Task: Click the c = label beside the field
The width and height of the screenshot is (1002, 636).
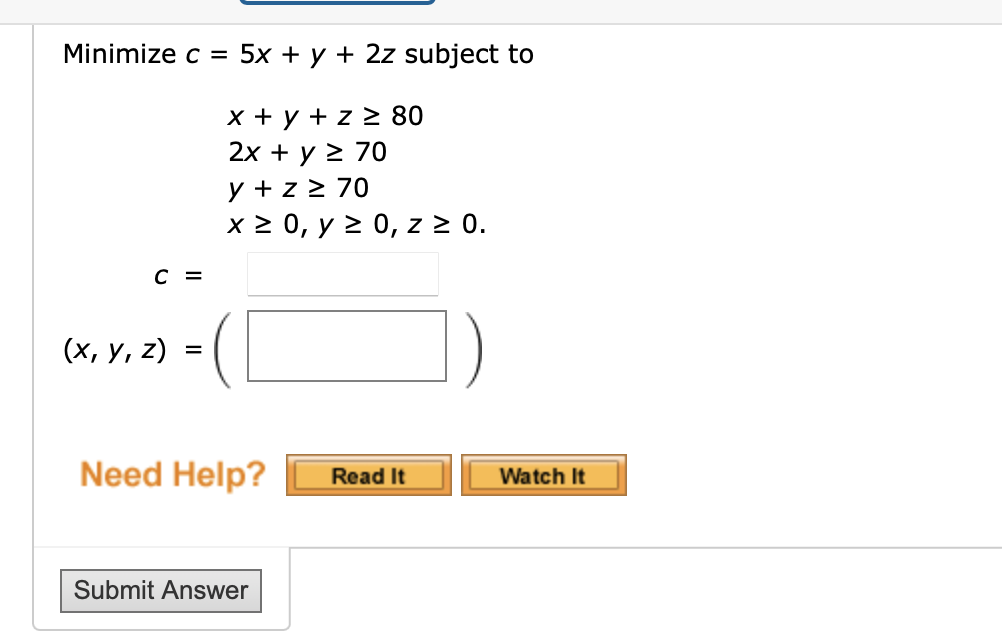Action: [x=178, y=275]
